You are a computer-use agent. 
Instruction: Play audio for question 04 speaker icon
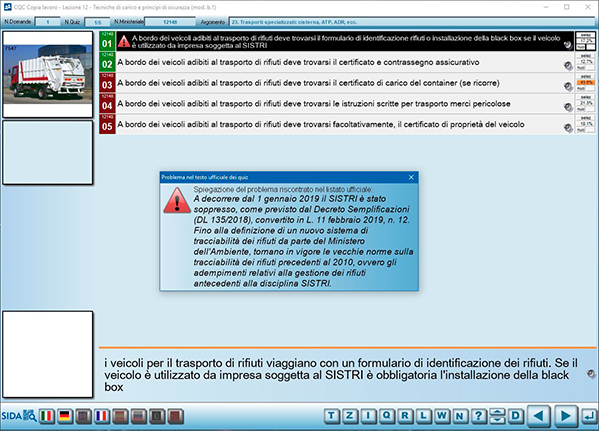point(568,107)
